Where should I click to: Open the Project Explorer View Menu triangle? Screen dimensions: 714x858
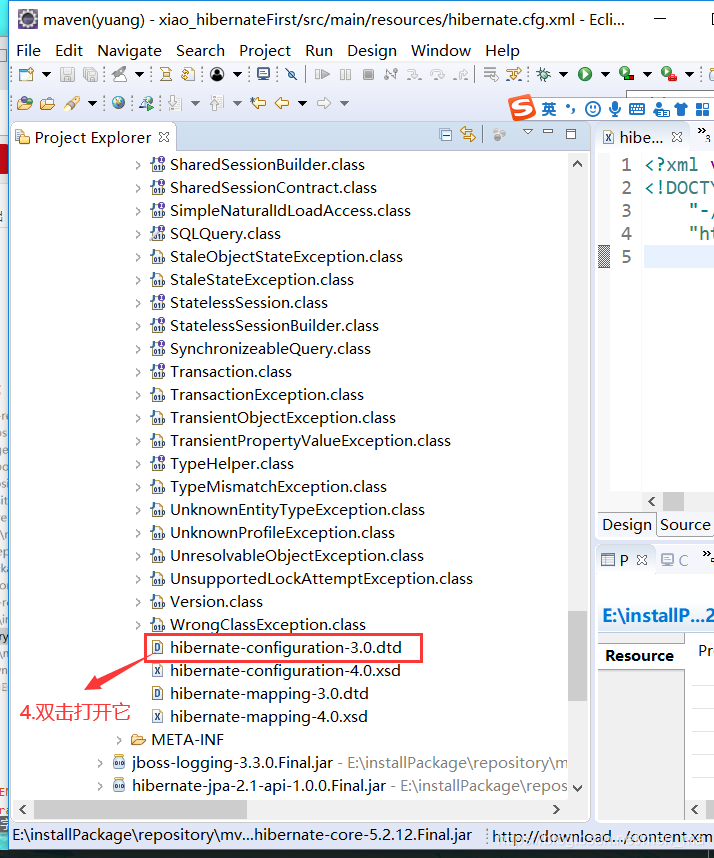527,132
